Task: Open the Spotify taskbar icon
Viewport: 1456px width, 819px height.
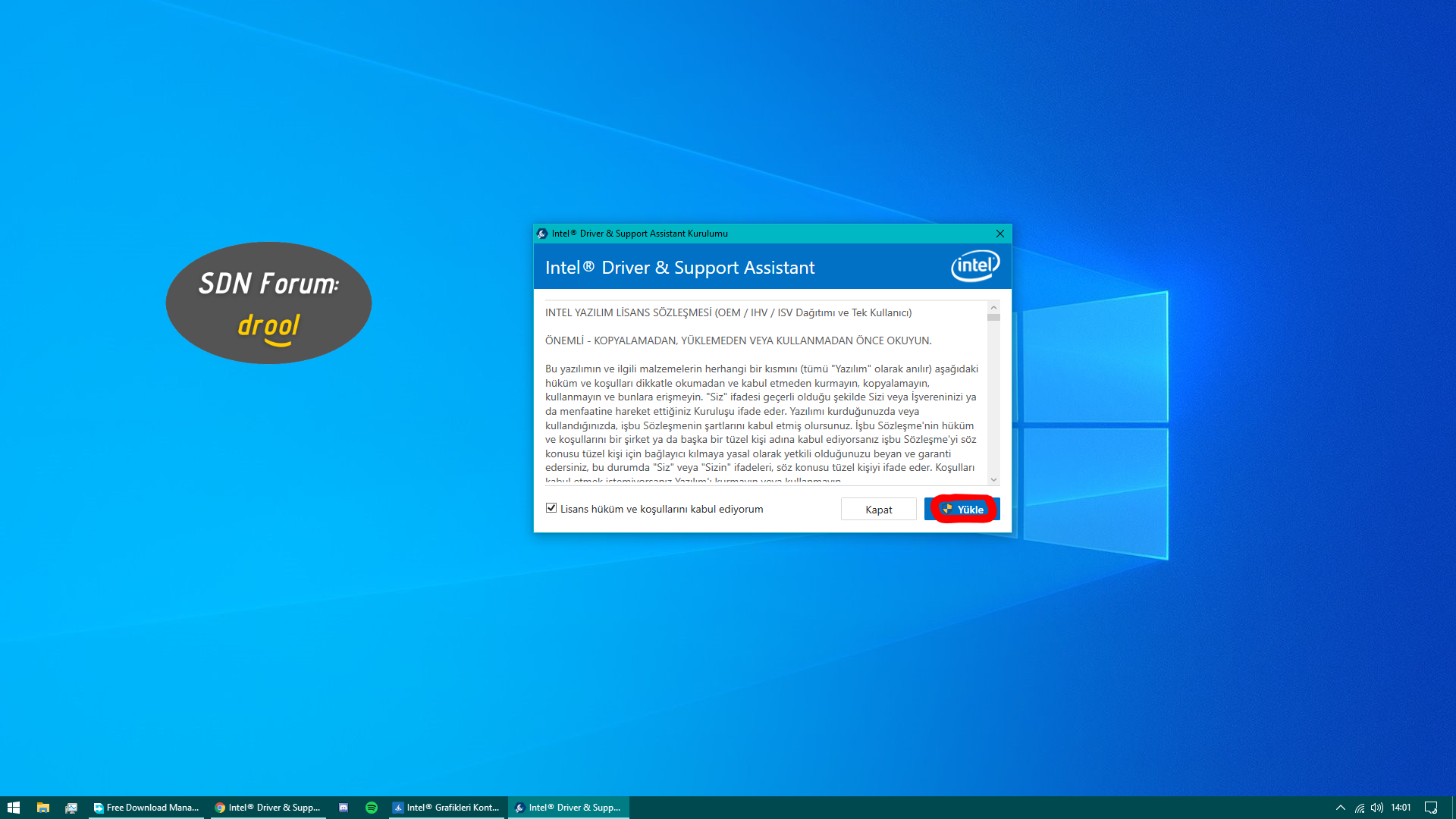Action: coord(372,808)
